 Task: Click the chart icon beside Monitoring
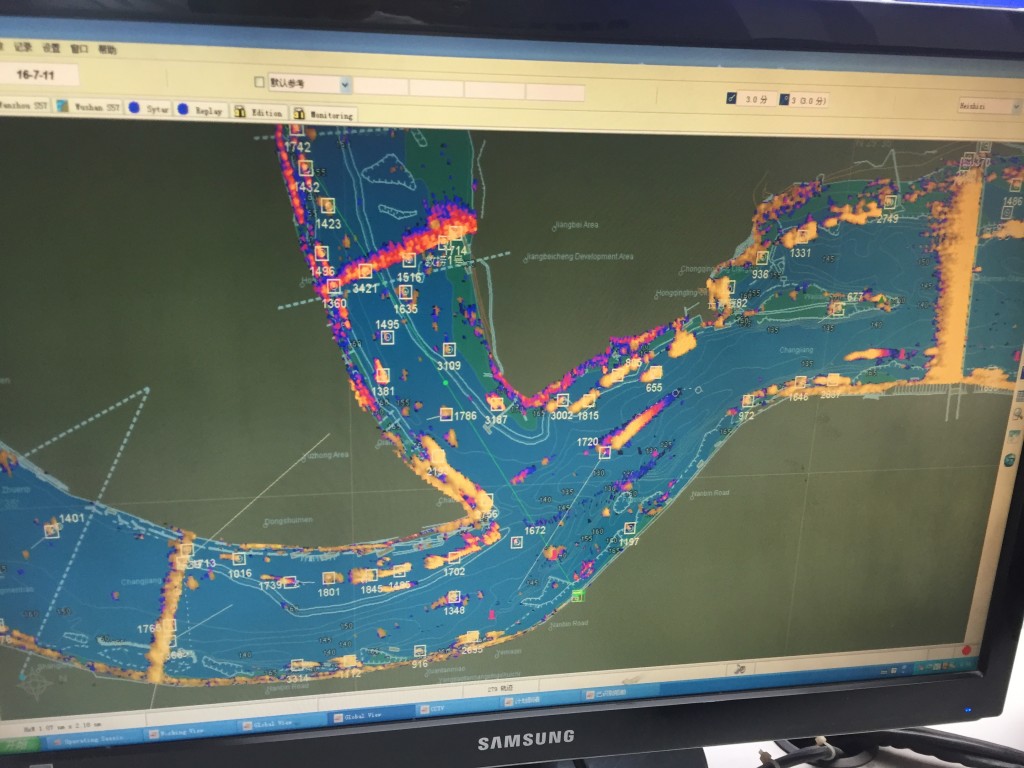click(x=298, y=114)
